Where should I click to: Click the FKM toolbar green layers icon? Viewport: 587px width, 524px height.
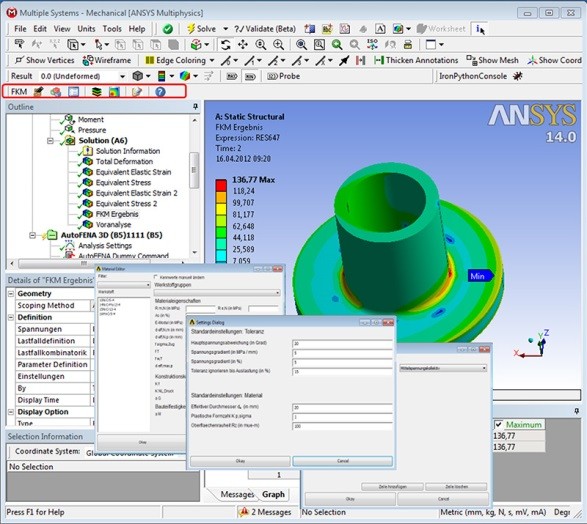(97, 92)
